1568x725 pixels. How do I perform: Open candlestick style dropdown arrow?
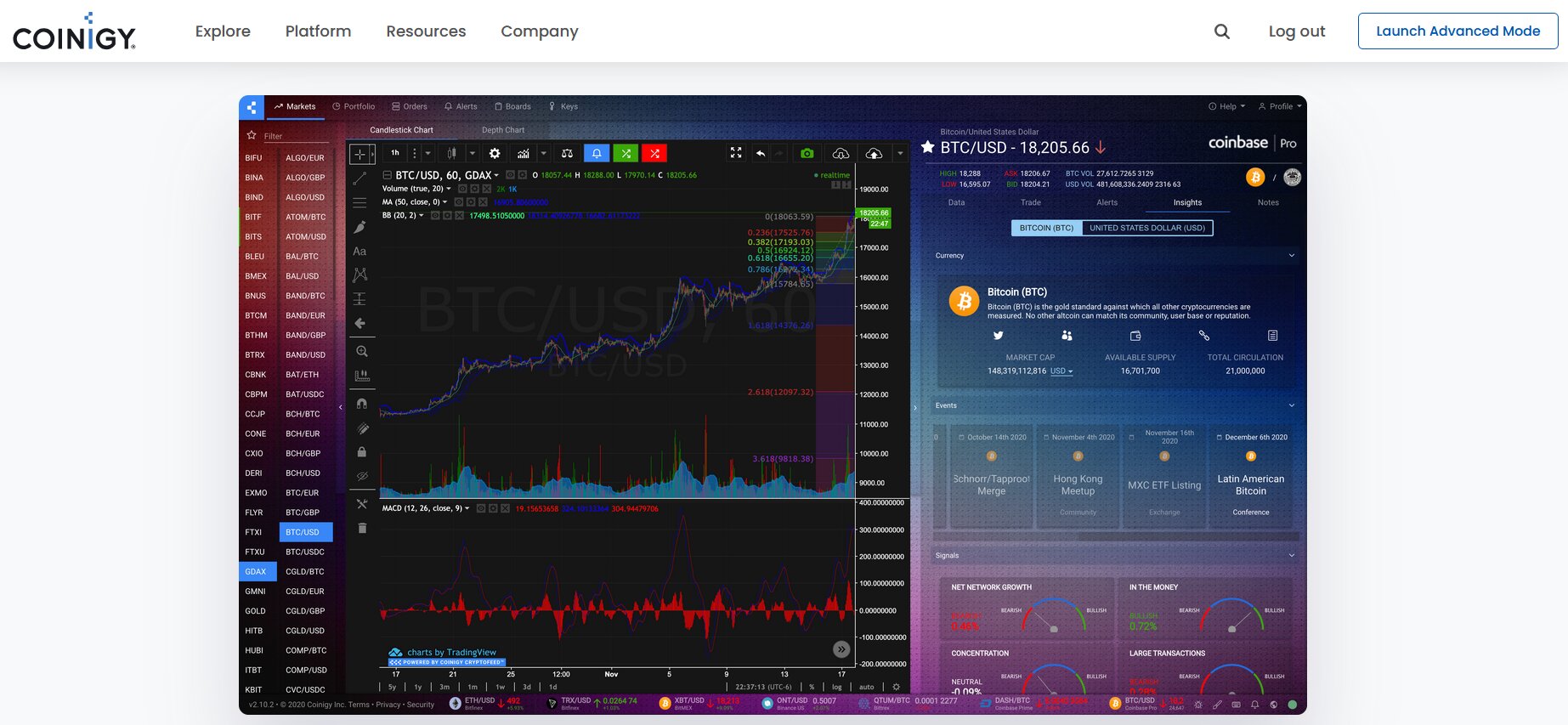tap(472, 153)
